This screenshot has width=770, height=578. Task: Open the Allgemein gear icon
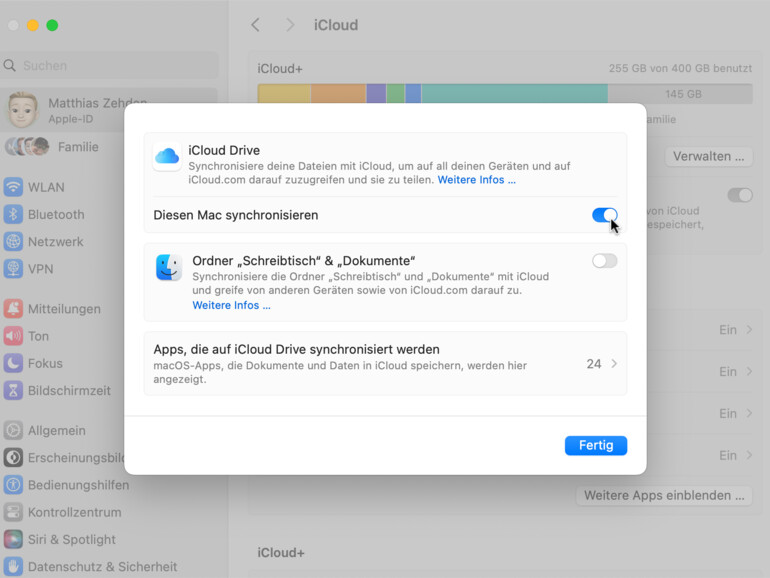13,430
